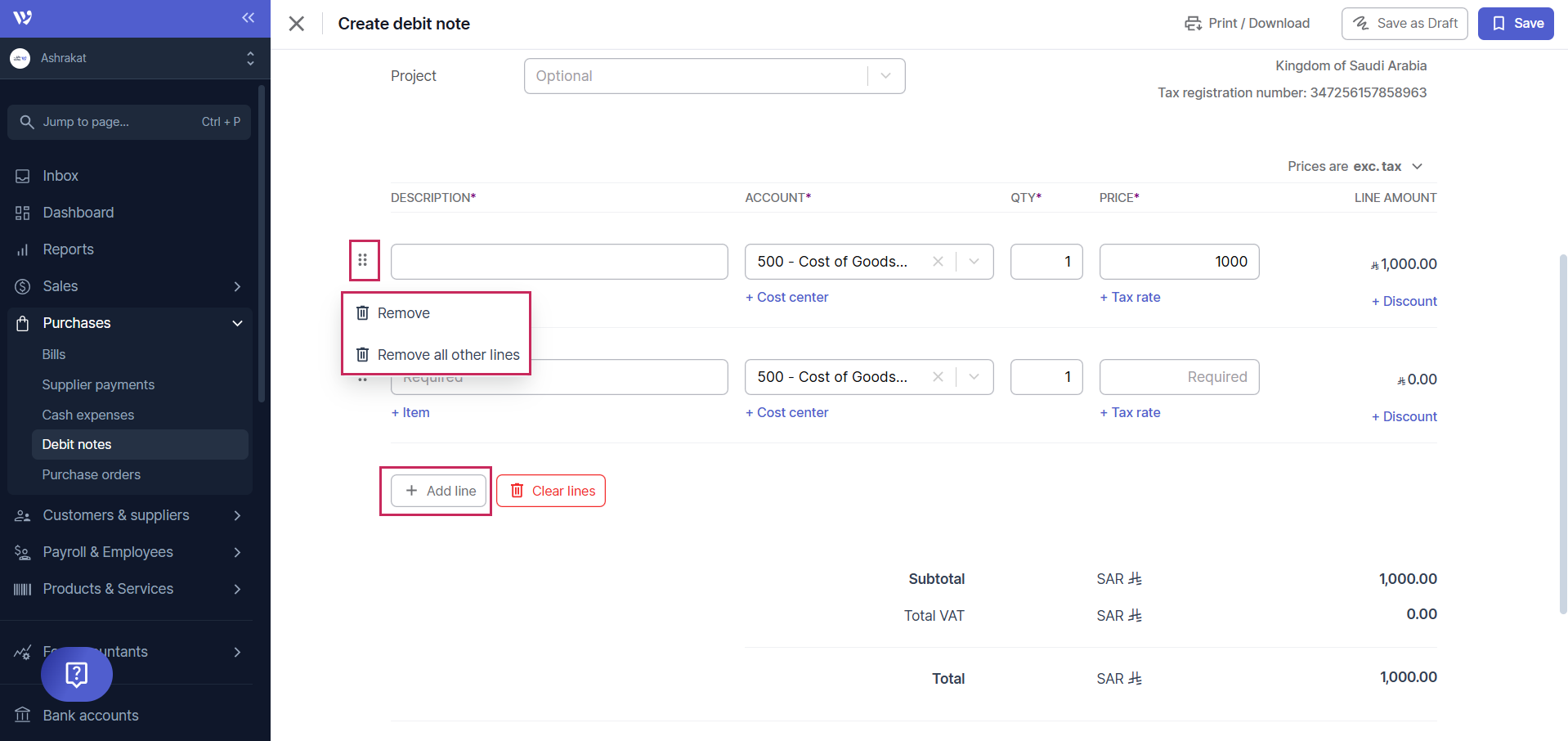Click the Add line button
Screen dimensions: 1568x741
coord(439,491)
